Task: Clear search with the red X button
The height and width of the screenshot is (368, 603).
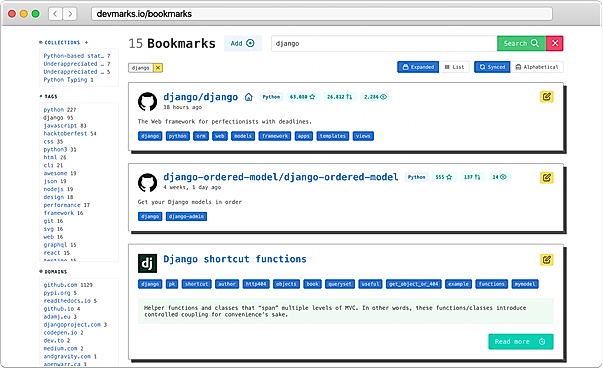Action: click(x=555, y=43)
